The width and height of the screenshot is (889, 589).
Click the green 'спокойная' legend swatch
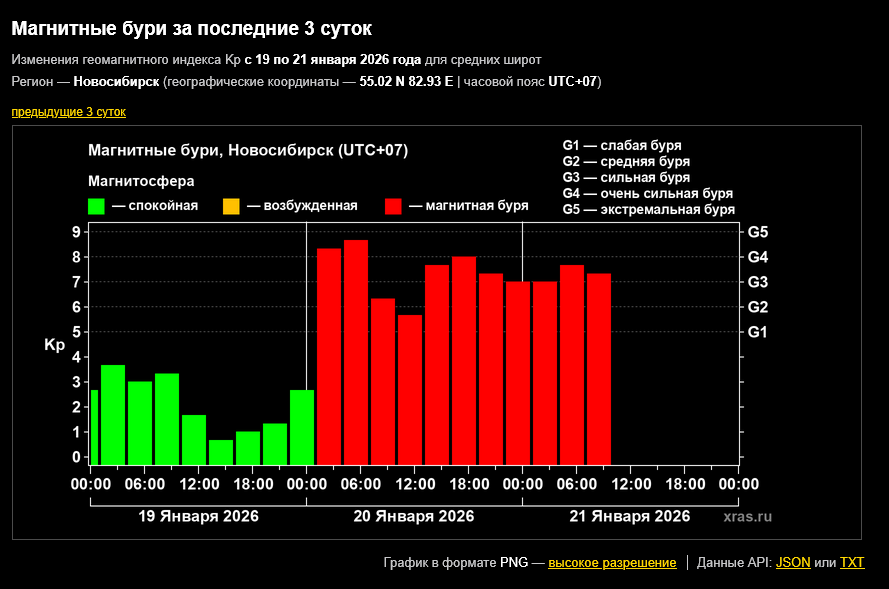[97, 206]
